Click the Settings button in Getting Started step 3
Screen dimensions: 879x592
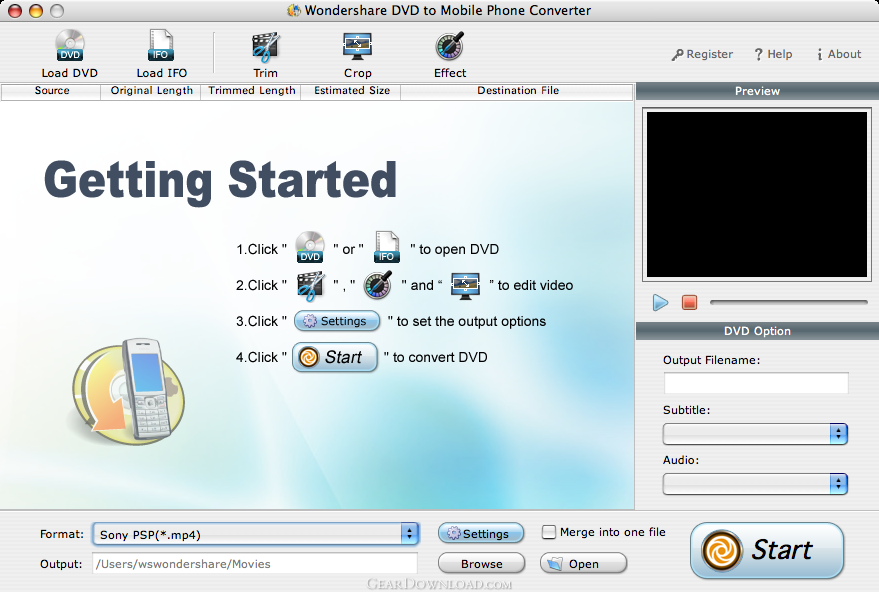click(x=336, y=321)
